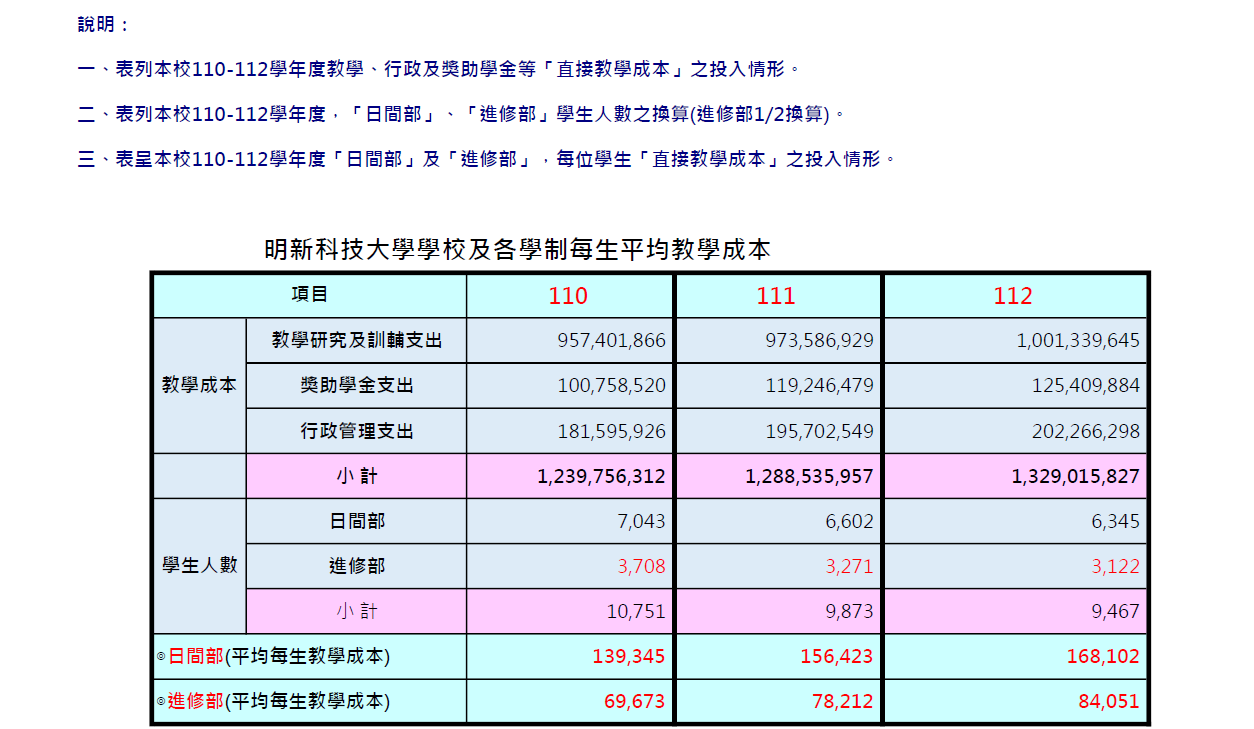
Task: Select the value 181,595,926
Action: coord(611,432)
